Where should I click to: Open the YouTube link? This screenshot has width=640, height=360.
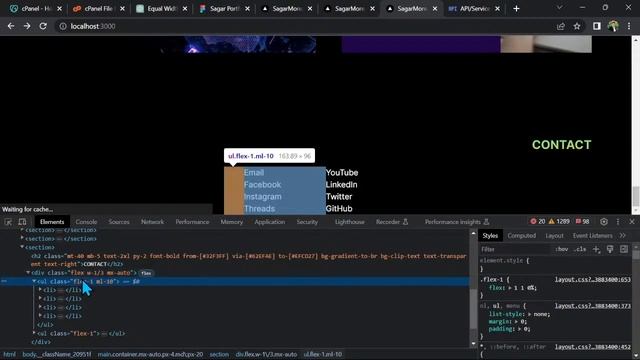[x=342, y=173]
